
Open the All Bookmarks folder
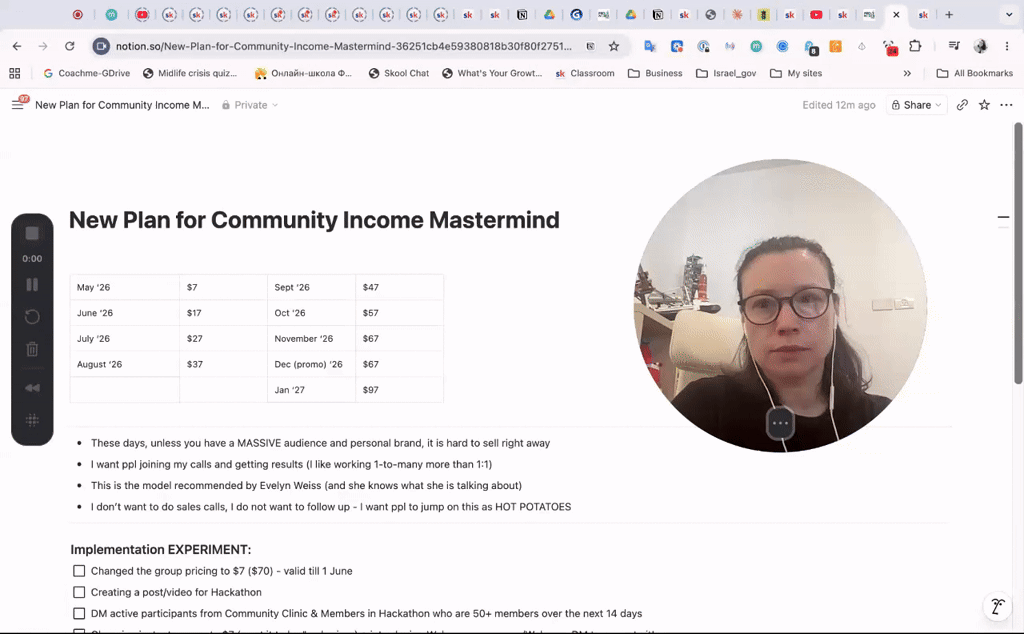974,73
